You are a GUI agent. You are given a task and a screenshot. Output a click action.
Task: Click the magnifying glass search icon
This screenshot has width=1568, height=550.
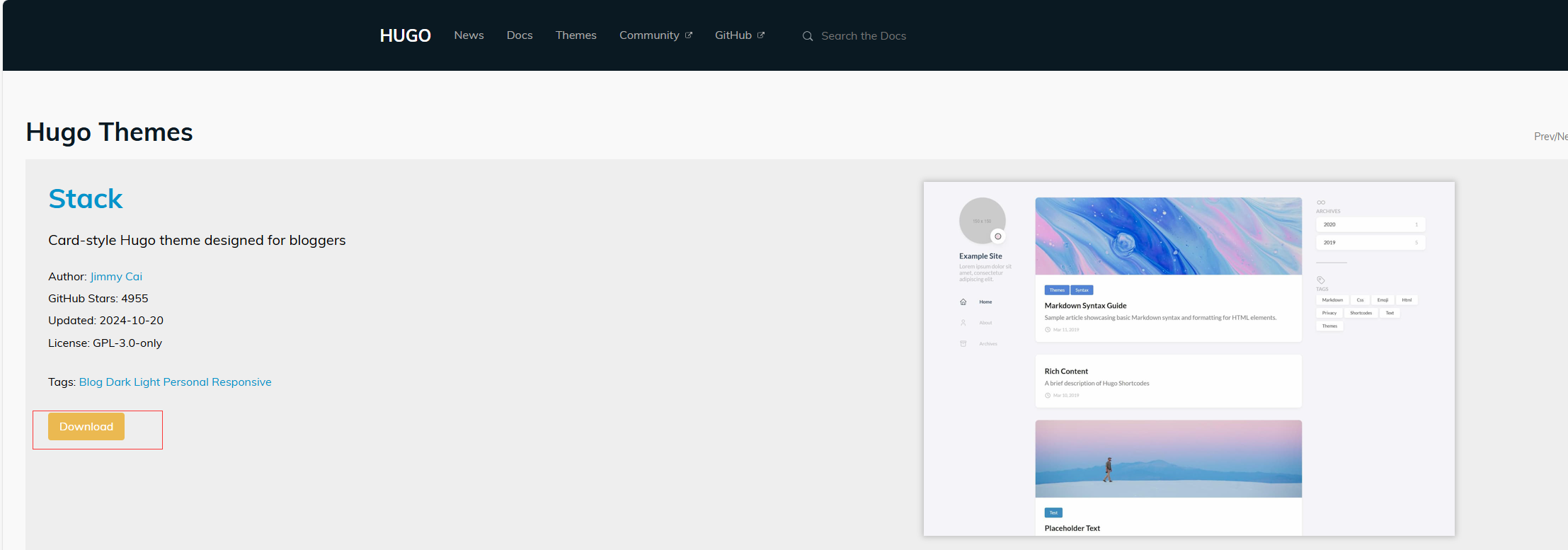click(x=807, y=36)
